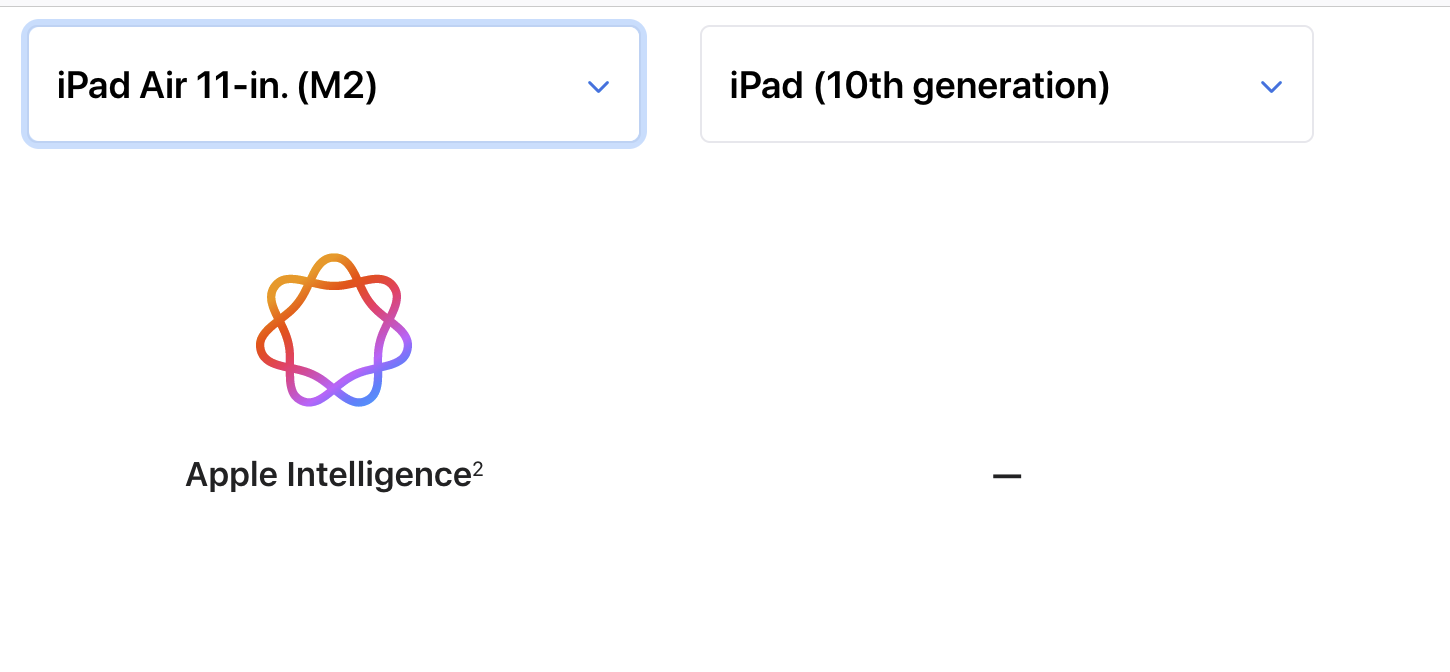Click the Apple Intelligence footnote superscript
Screen dimensions: 1450x672
click(x=479, y=465)
